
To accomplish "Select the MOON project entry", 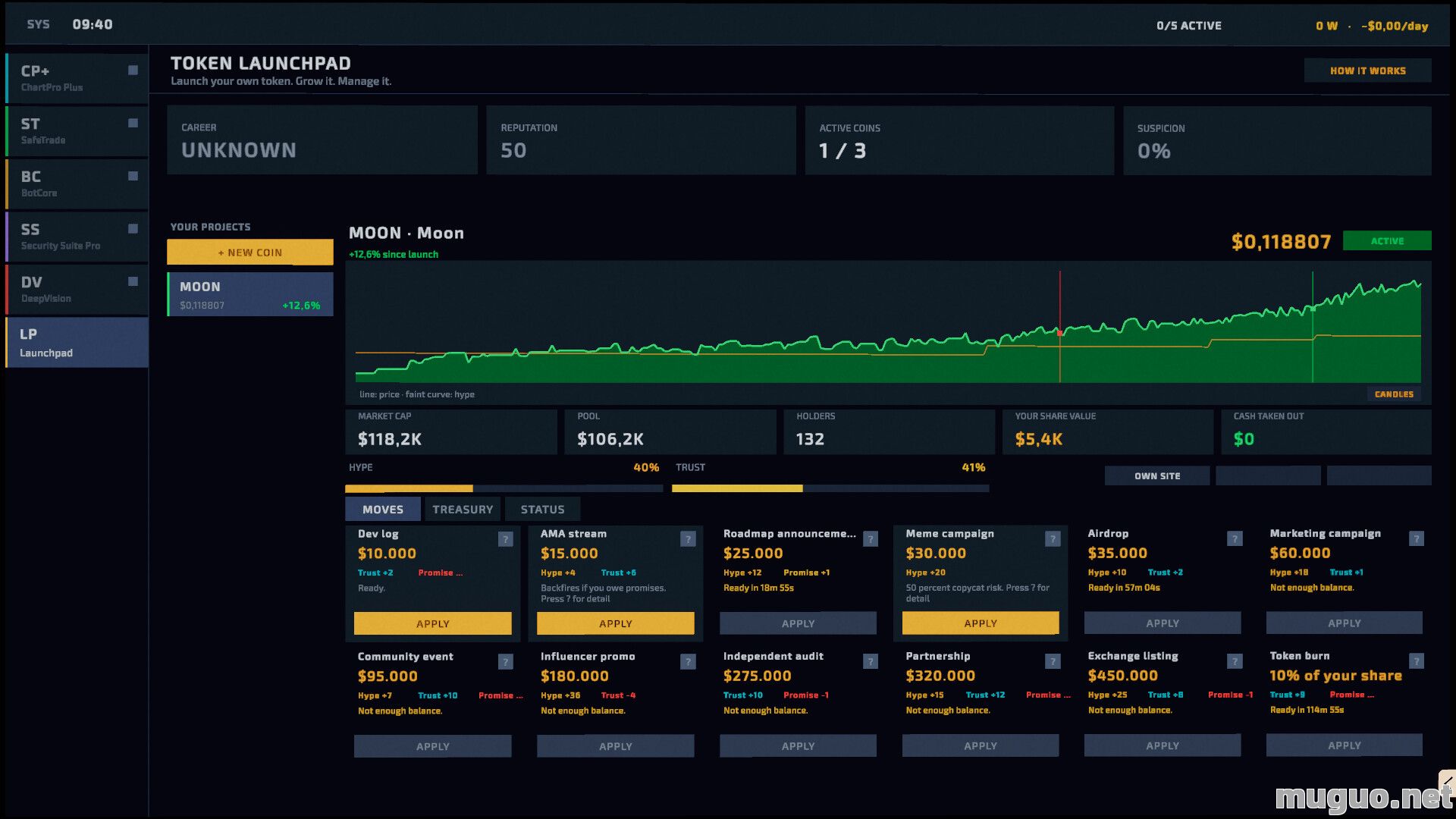I will tap(249, 294).
